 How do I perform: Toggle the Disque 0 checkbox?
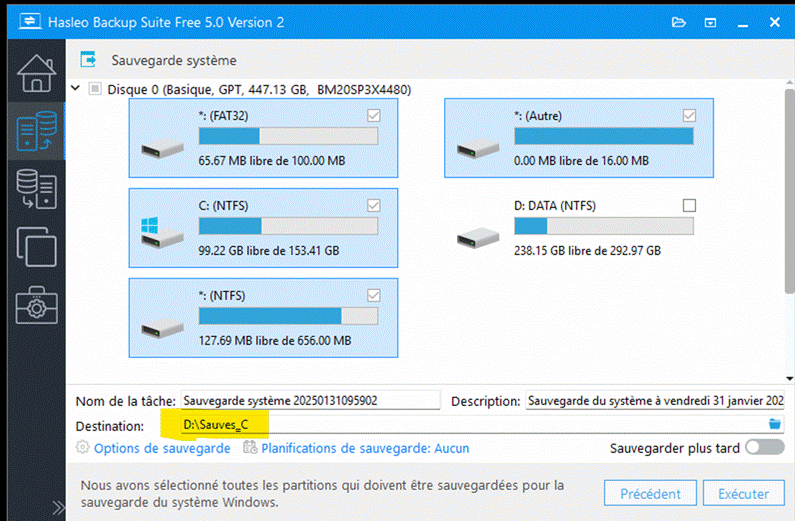pos(95,89)
